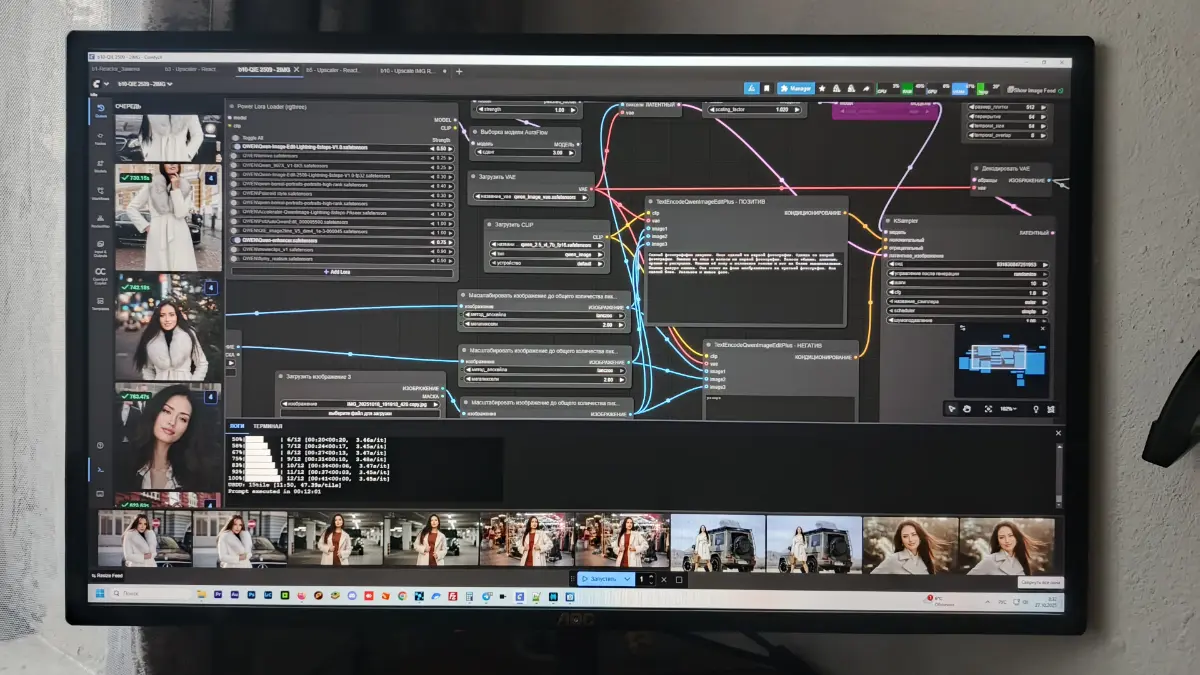Click the Add Lora button

coord(340,271)
